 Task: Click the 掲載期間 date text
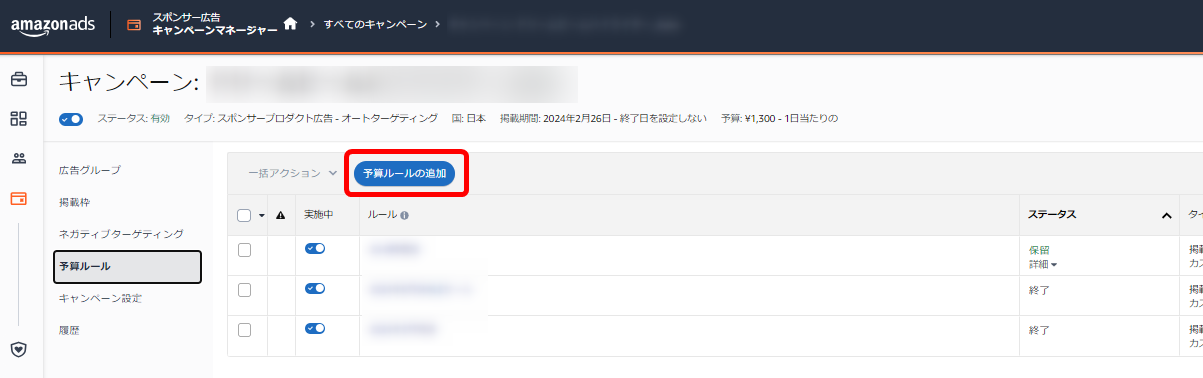coord(603,119)
